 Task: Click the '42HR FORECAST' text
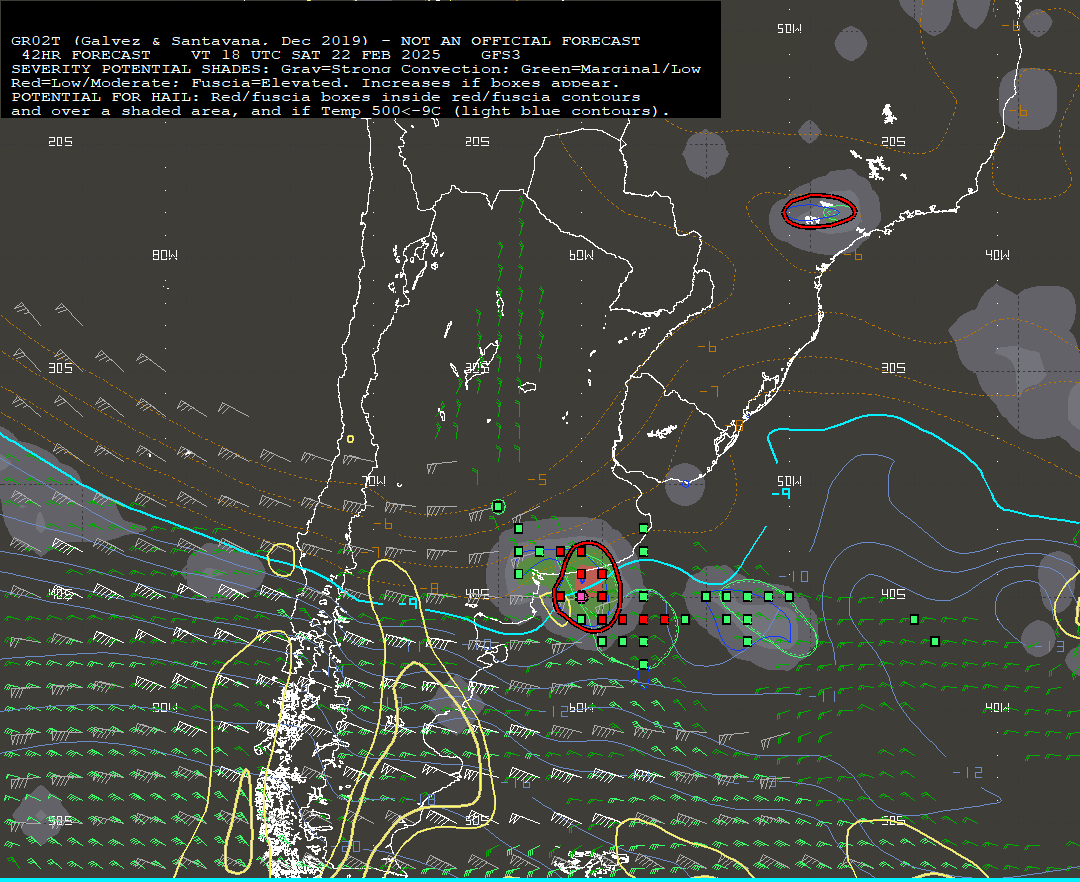click(x=86, y=55)
